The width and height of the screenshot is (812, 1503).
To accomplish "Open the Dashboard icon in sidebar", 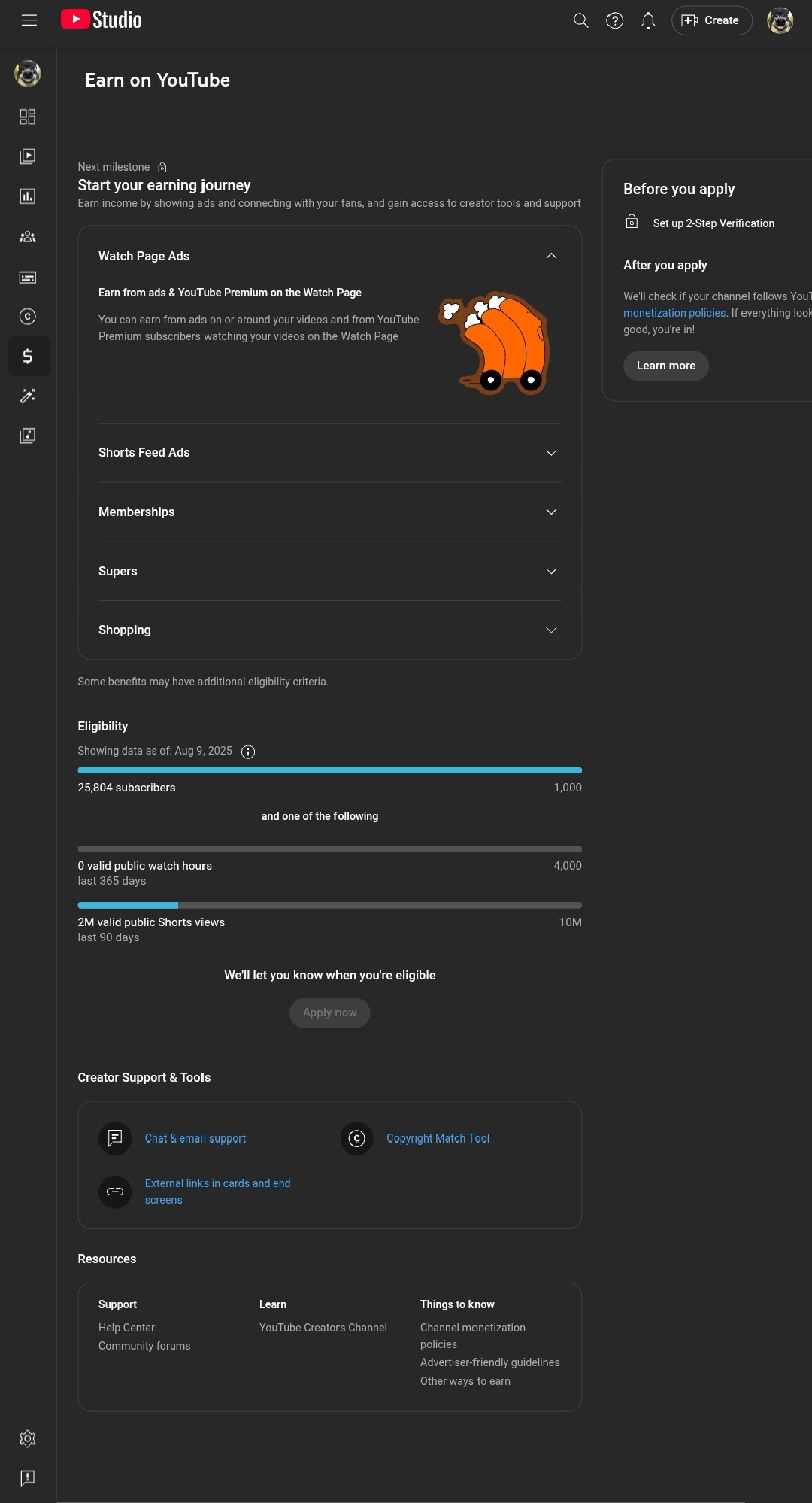I will click(28, 117).
